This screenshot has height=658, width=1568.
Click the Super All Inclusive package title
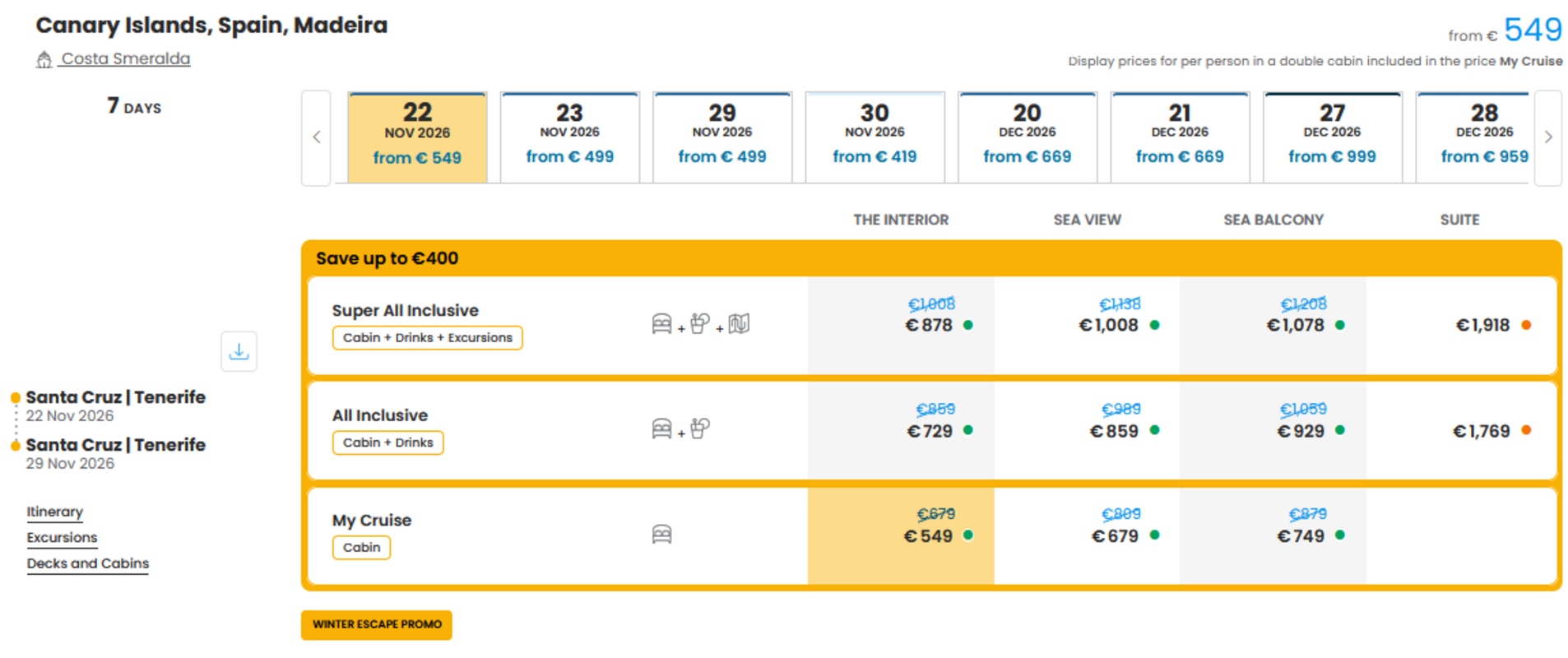[406, 310]
